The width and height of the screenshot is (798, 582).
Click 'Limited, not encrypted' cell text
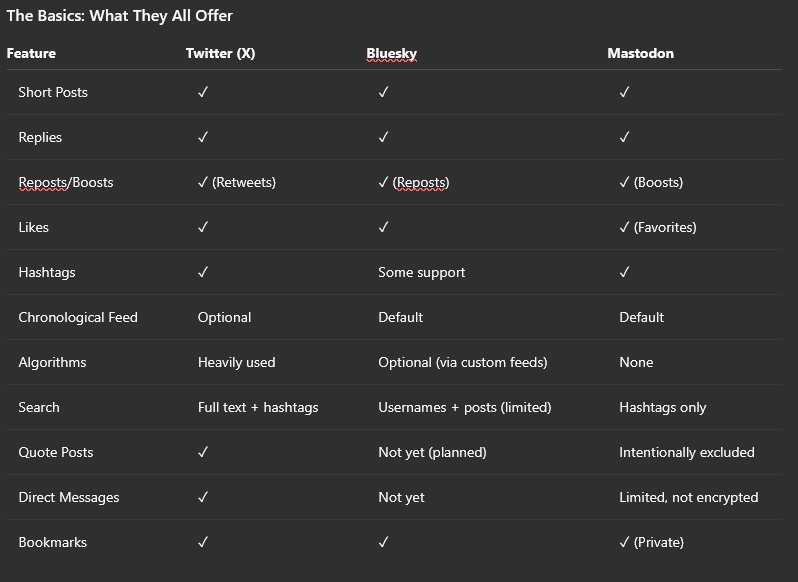coord(689,498)
